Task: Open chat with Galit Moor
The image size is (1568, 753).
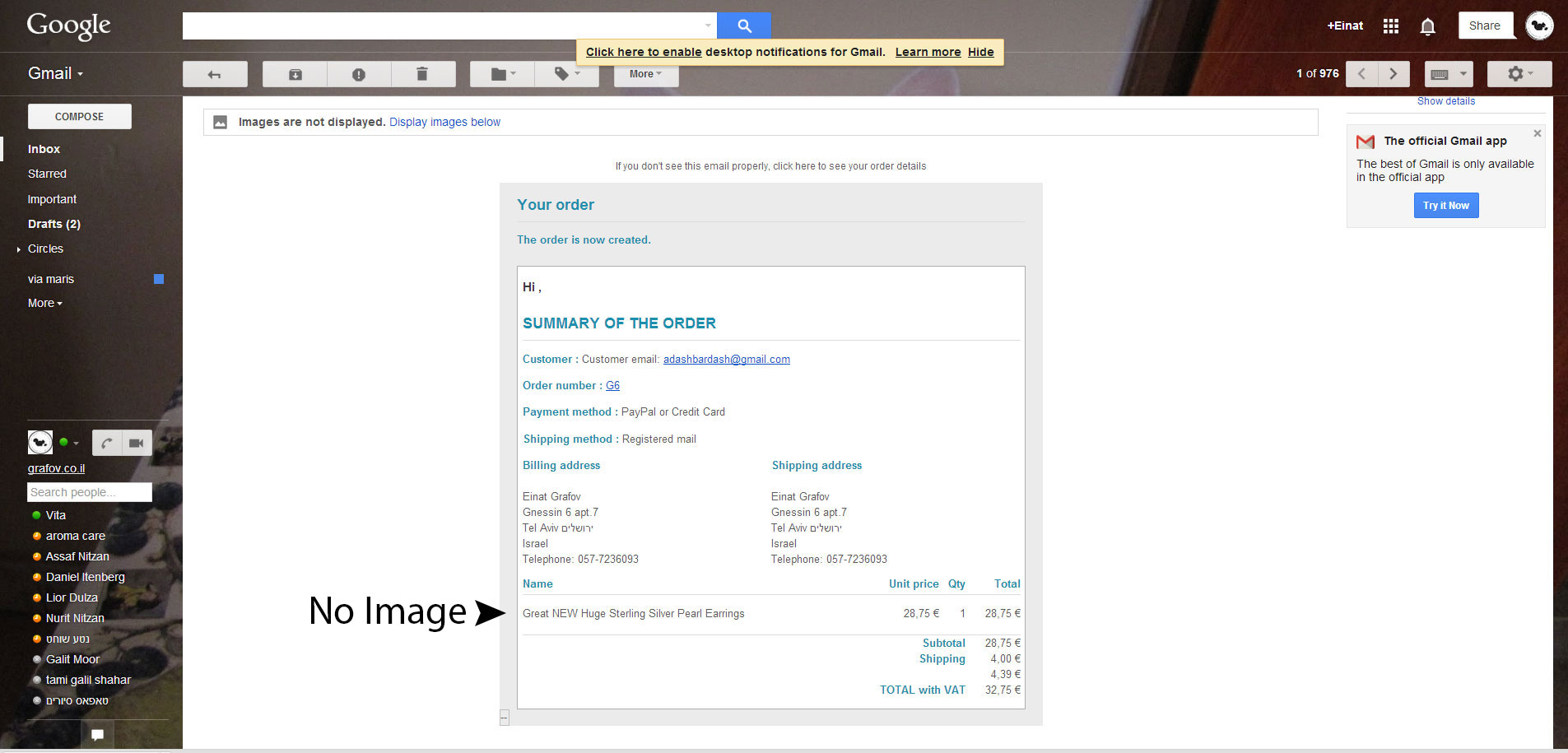Action: pos(72,659)
